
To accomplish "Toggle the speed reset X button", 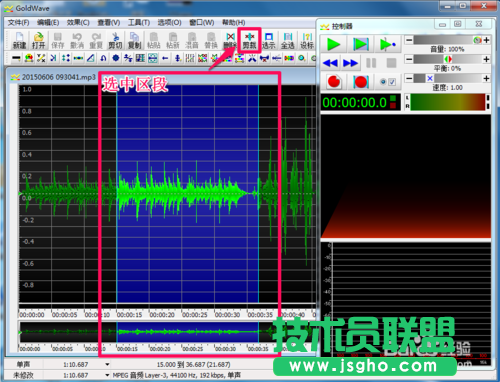I will coord(430,78).
